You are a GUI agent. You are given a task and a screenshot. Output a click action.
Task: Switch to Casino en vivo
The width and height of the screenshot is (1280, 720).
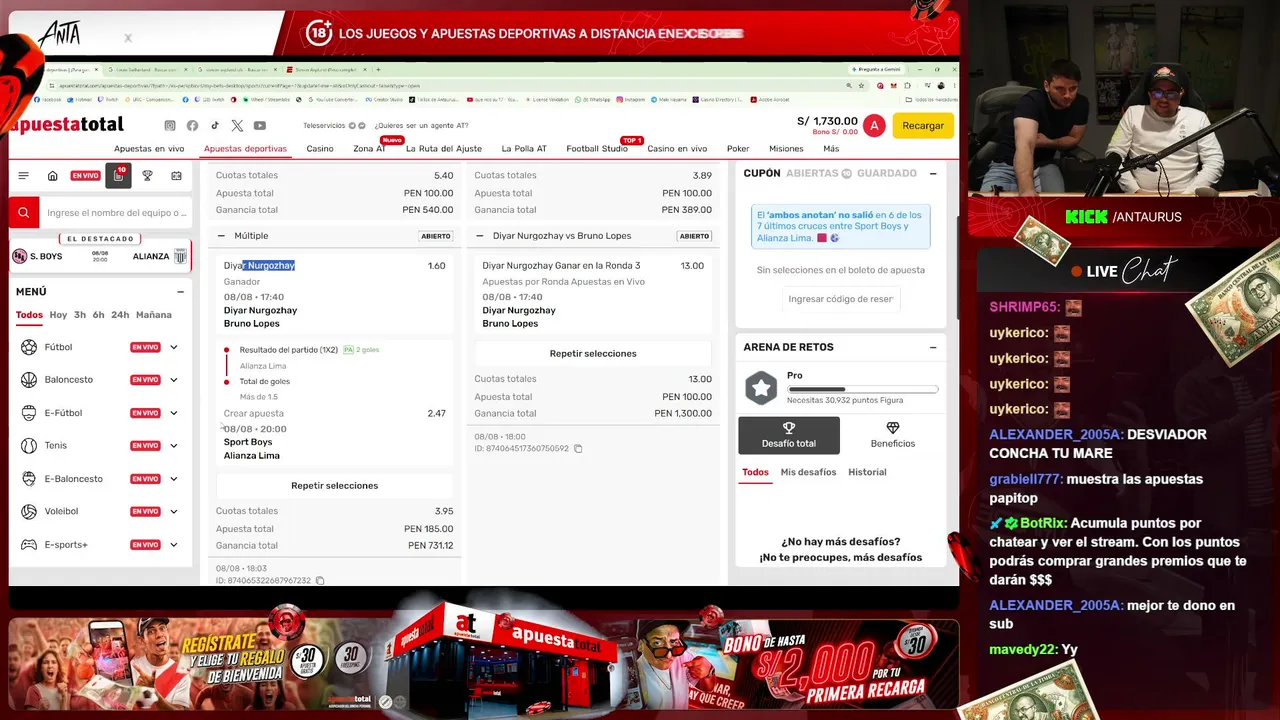coord(677,149)
